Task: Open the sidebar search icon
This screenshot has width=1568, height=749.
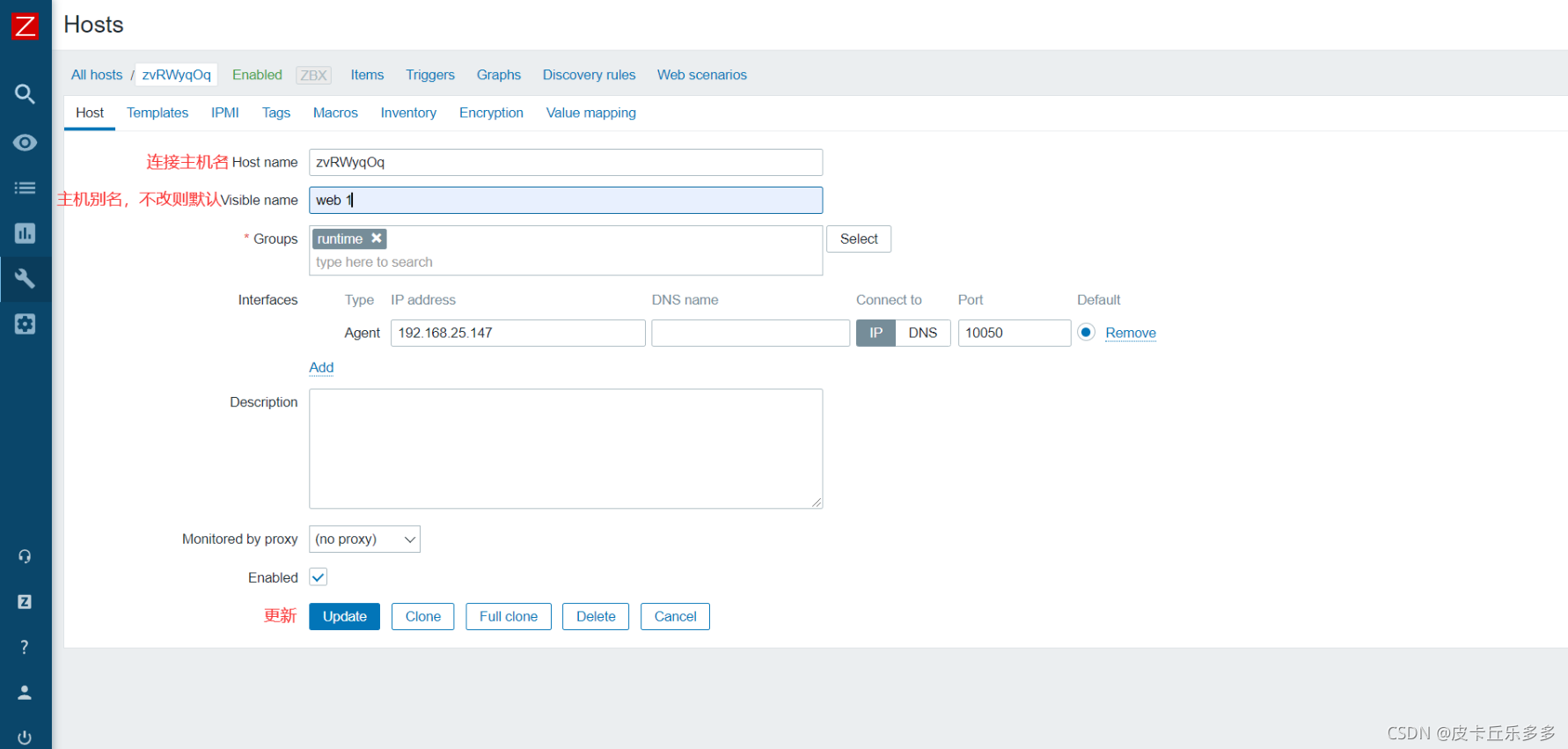Action: coord(25,94)
